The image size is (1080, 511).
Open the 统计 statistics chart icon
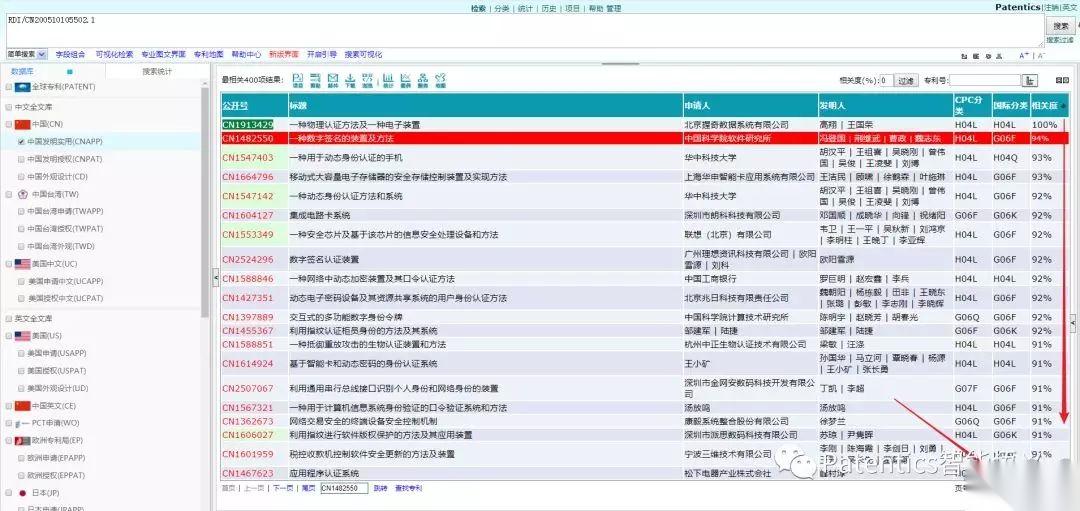387,80
